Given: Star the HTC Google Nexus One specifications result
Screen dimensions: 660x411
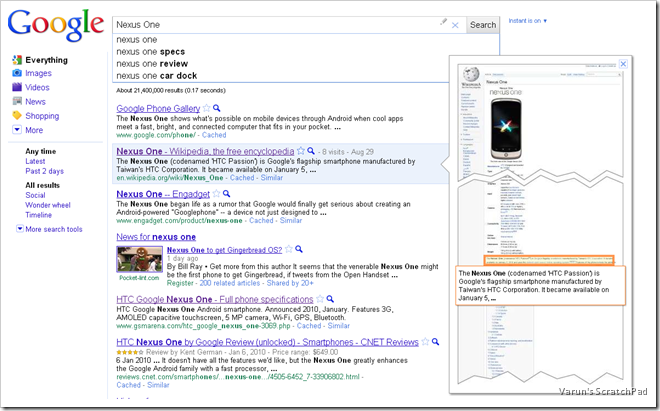Looking at the screenshot, I should click(x=320, y=299).
